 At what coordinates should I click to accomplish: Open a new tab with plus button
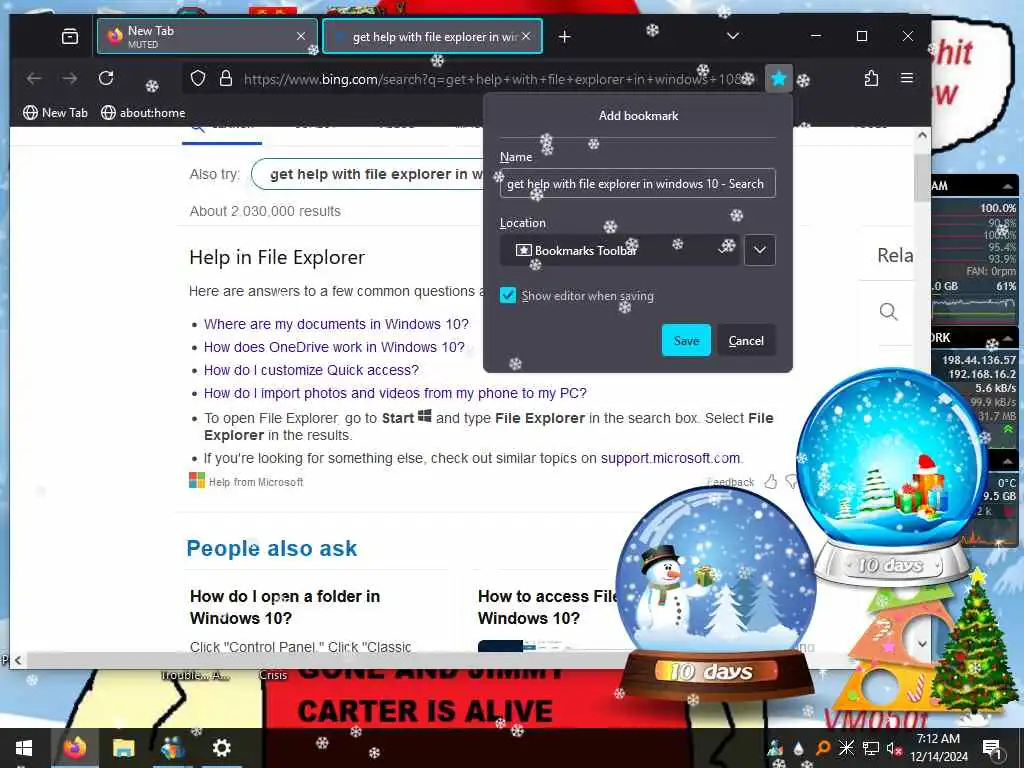(x=565, y=37)
